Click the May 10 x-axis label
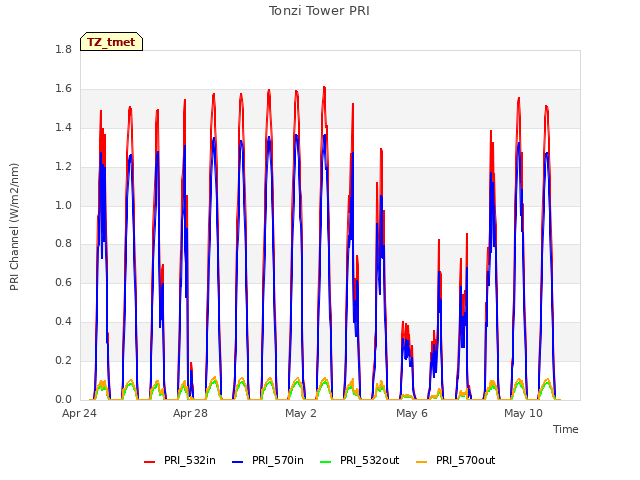The width and height of the screenshot is (640, 480). coord(523,413)
